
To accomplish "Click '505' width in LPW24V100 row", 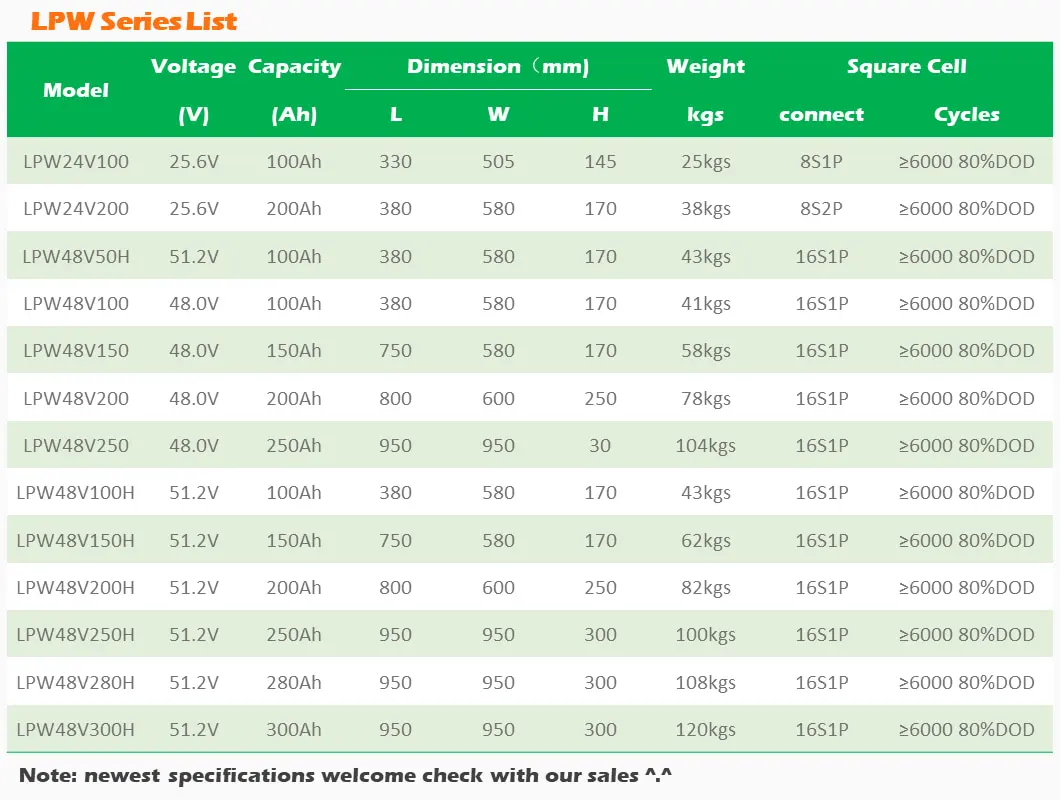I will 498,162.
